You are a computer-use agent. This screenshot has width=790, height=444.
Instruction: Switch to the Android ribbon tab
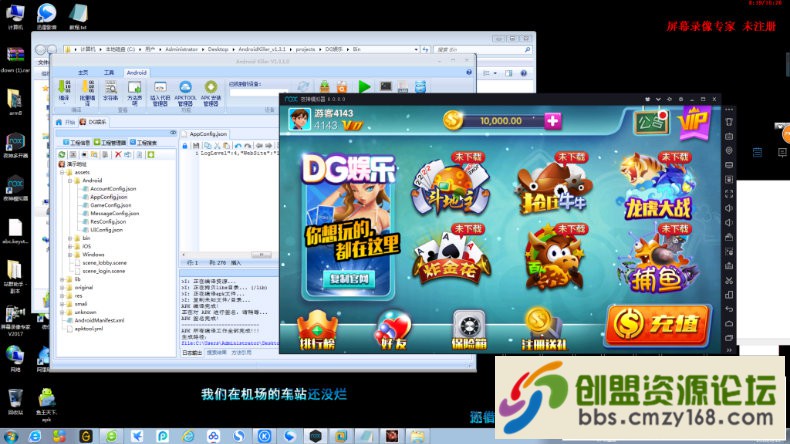(137, 73)
